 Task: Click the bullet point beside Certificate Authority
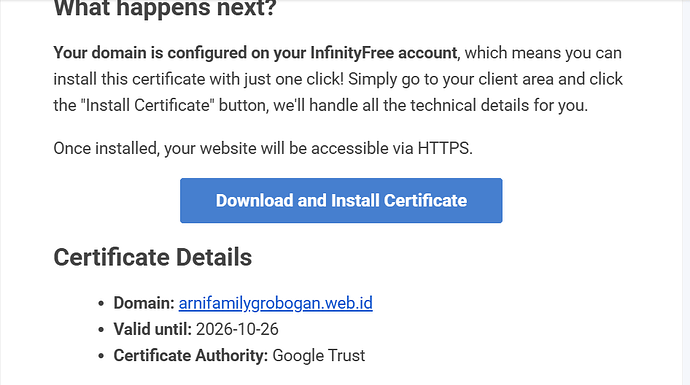point(101,356)
